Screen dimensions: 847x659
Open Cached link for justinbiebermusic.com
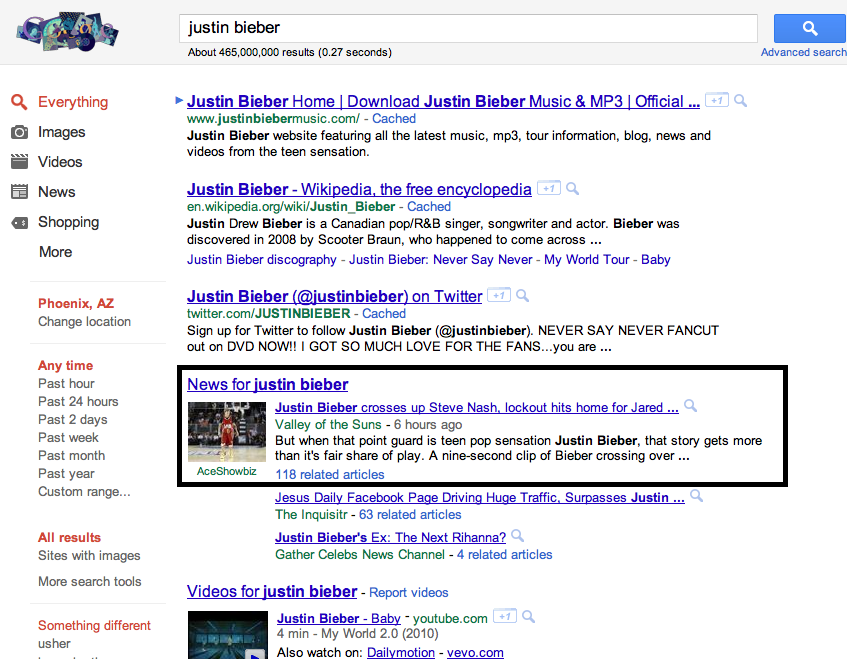394,118
